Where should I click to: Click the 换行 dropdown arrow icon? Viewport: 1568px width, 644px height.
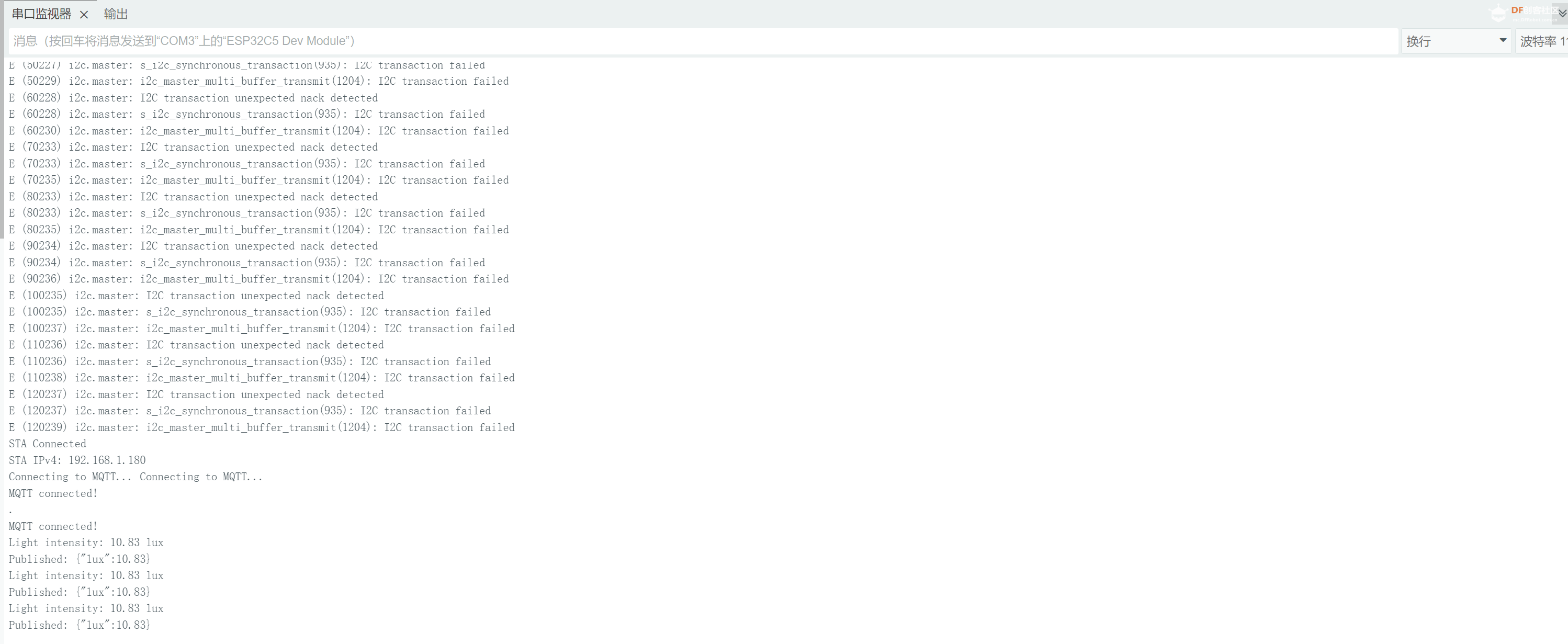pos(1504,41)
